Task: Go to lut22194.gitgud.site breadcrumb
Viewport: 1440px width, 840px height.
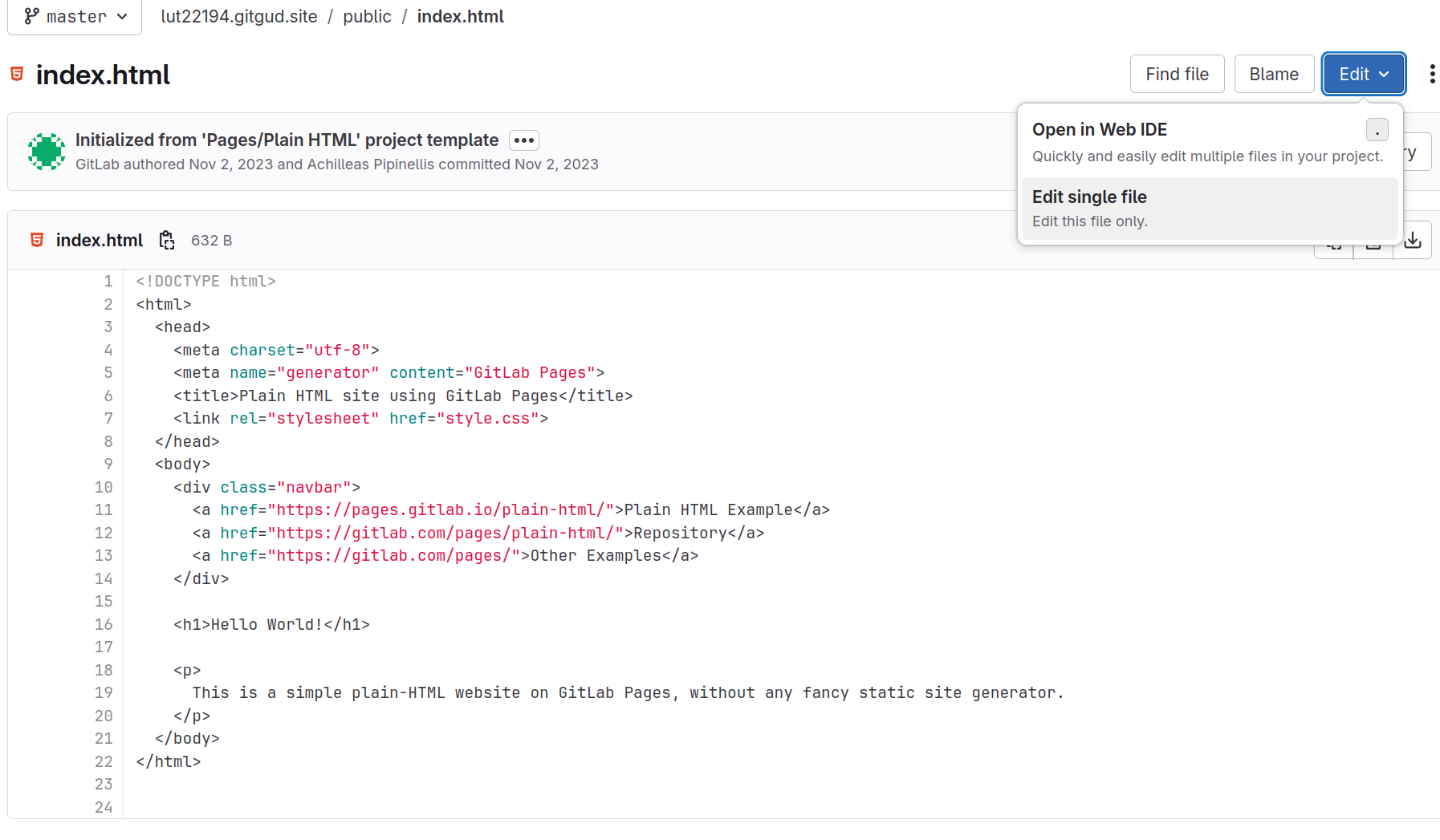Action: point(239,16)
